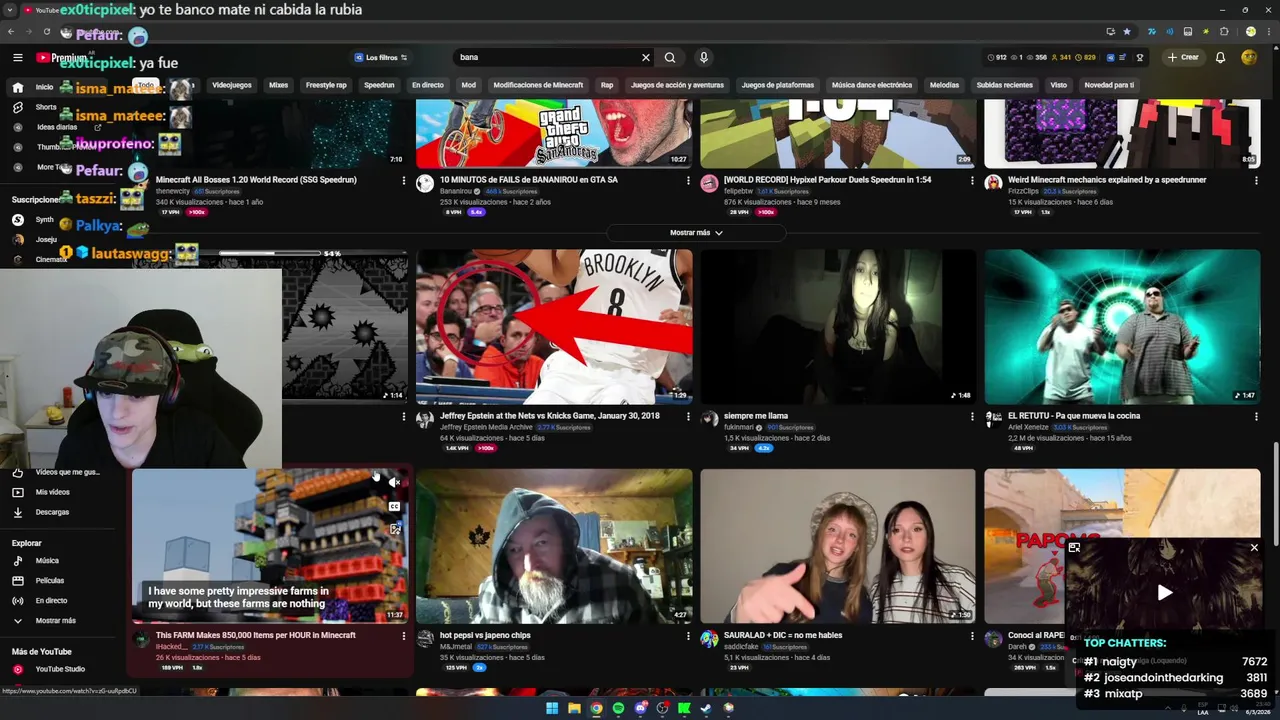Open the browser extensions puzzle icon
This screenshot has height=720, width=1280.
click(1223, 31)
